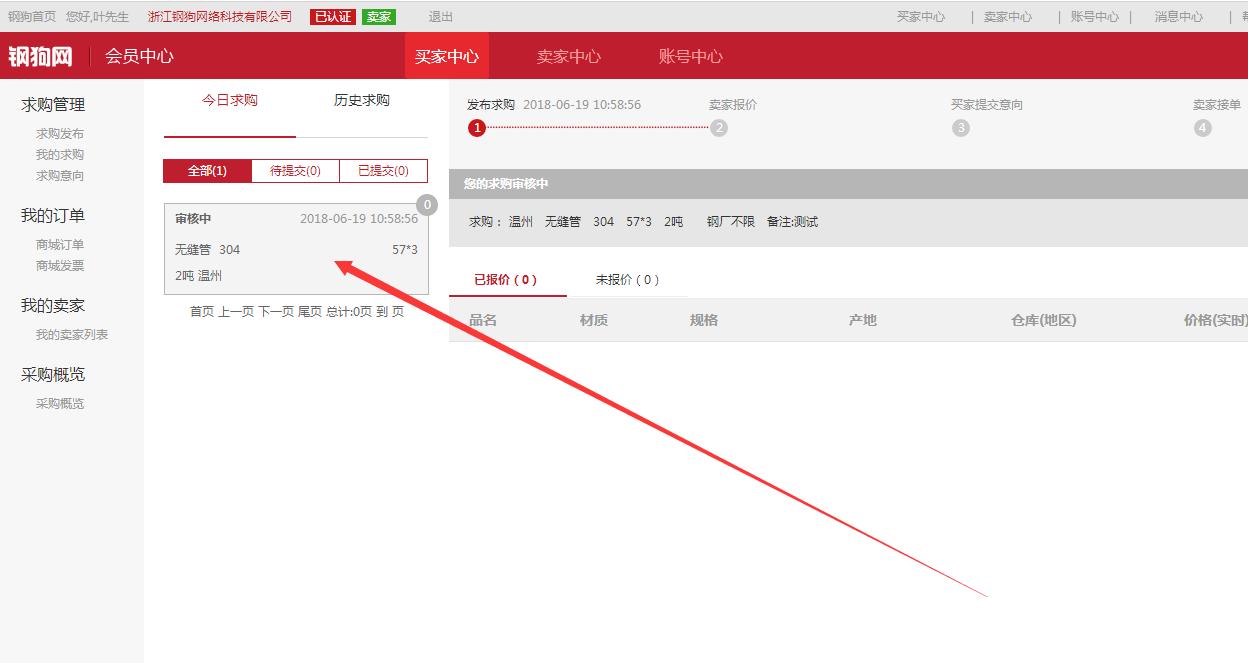Open 消息中心 from the top bar
1248x663 pixels.
click(x=1176, y=16)
